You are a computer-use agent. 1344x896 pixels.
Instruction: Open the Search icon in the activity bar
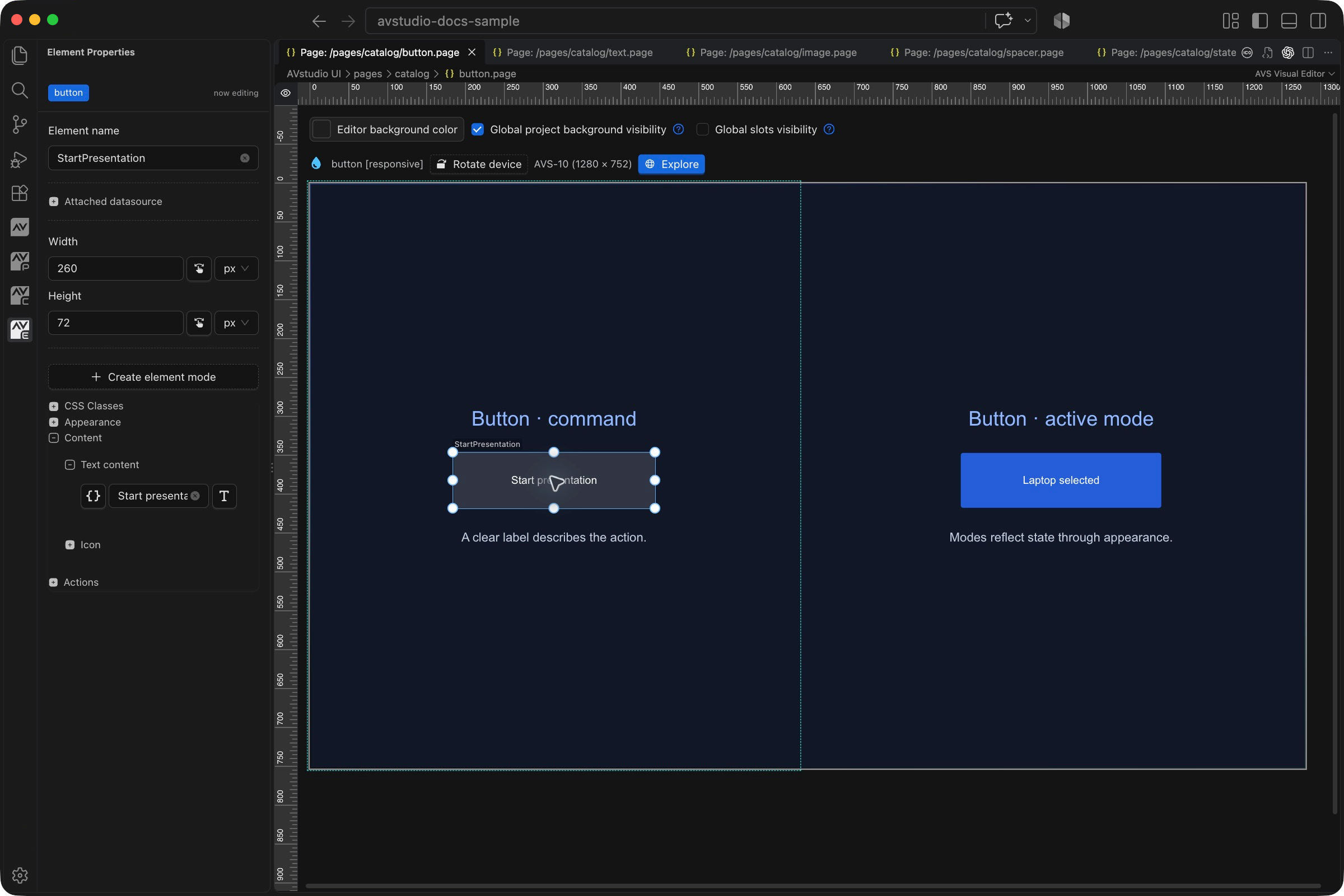coord(20,90)
